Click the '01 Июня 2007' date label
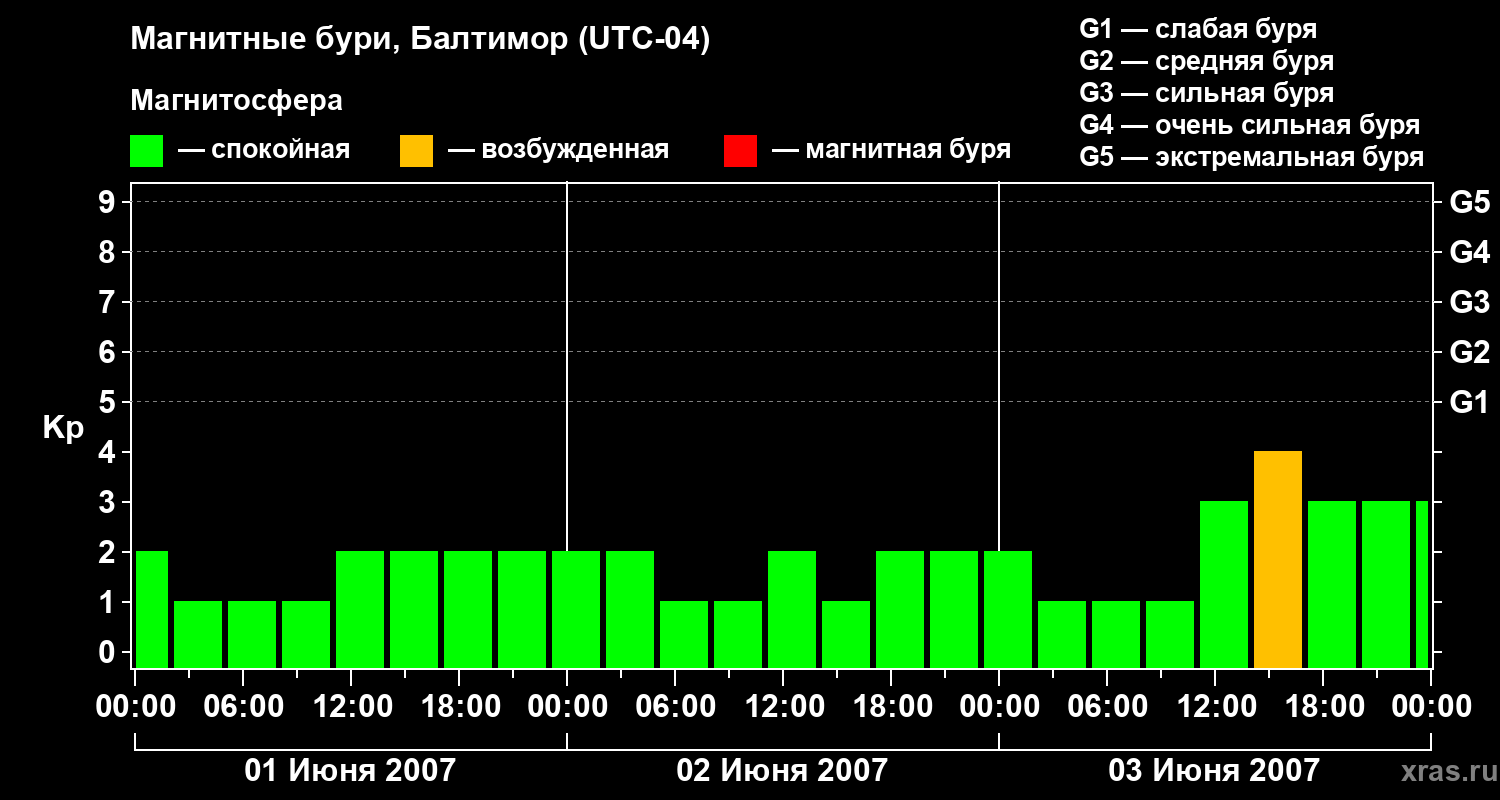 (x=350, y=770)
